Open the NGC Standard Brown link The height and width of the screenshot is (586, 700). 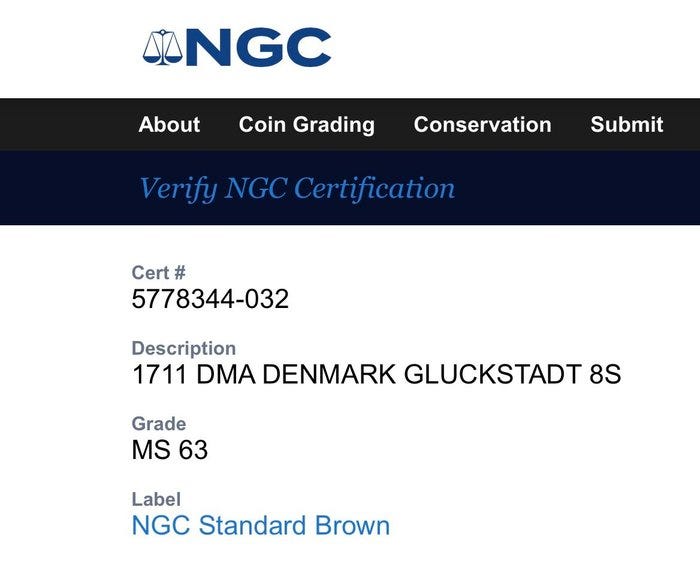tap(260, 525)
